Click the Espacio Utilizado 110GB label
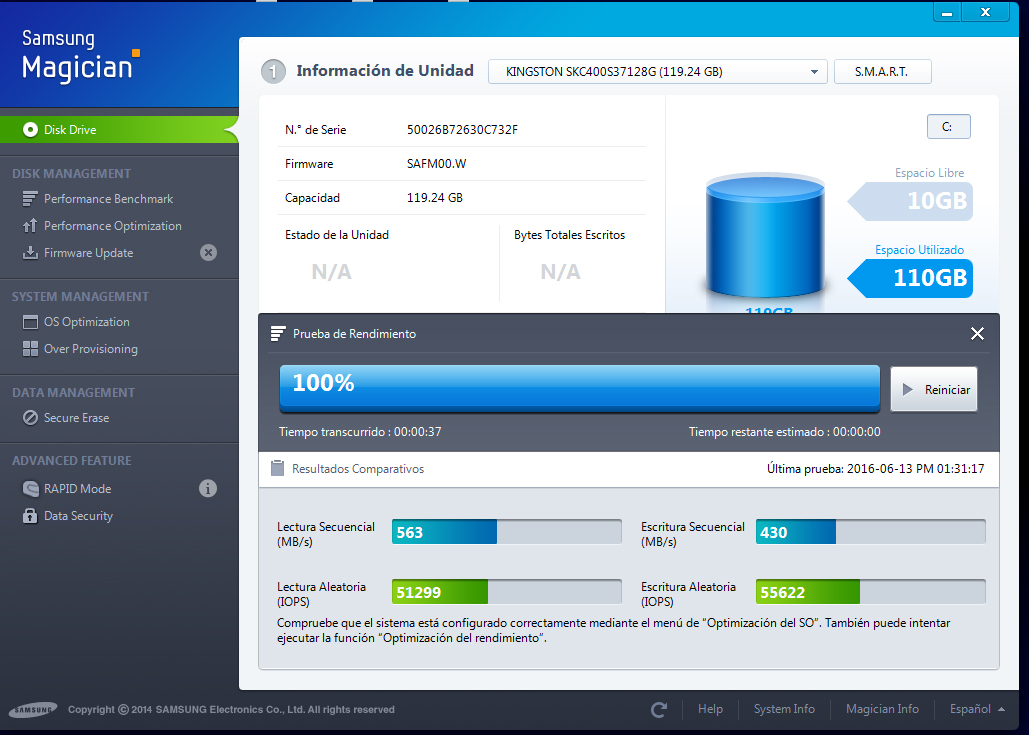 coord(911,278)
